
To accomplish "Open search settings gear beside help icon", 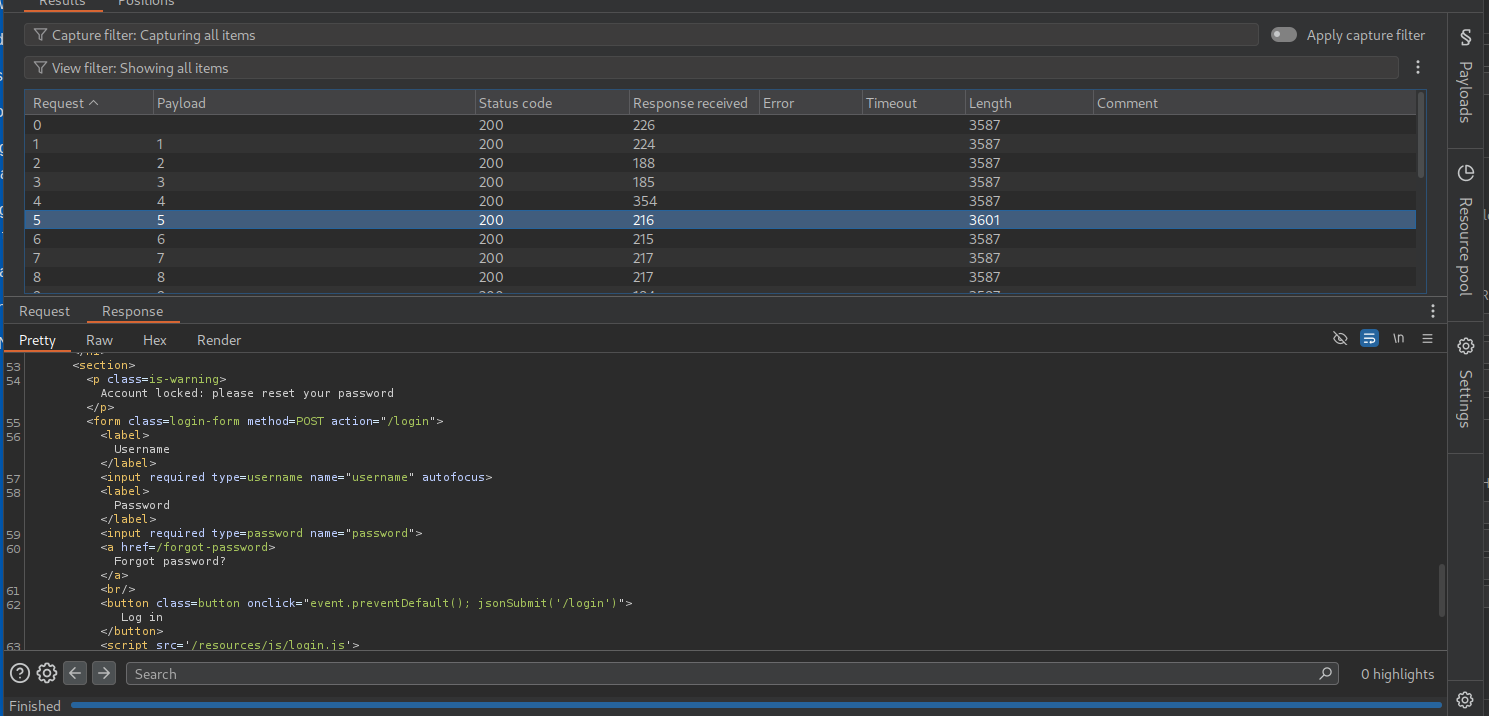I will (x=47, y=674).
